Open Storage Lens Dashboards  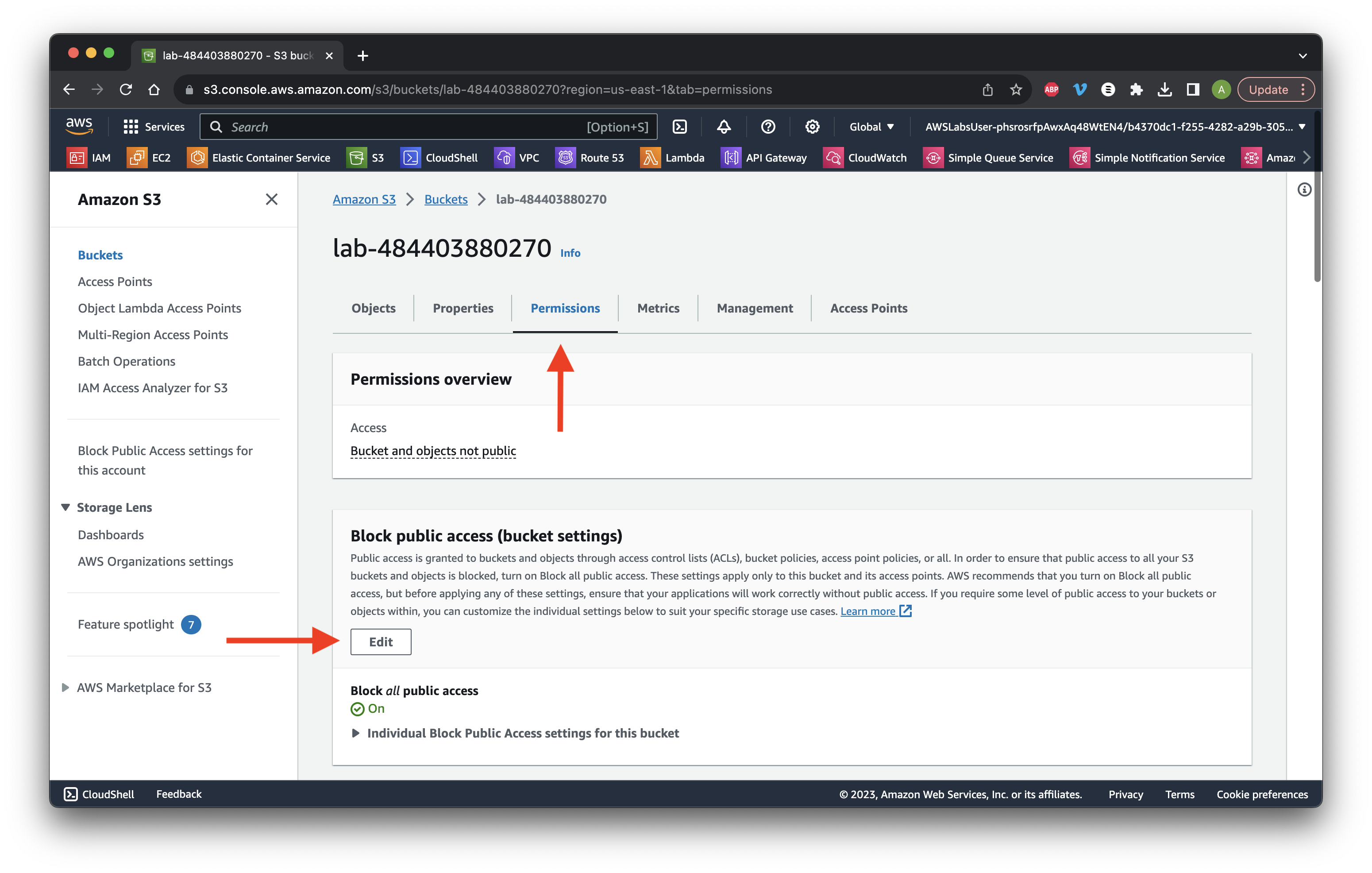point(111,534)
